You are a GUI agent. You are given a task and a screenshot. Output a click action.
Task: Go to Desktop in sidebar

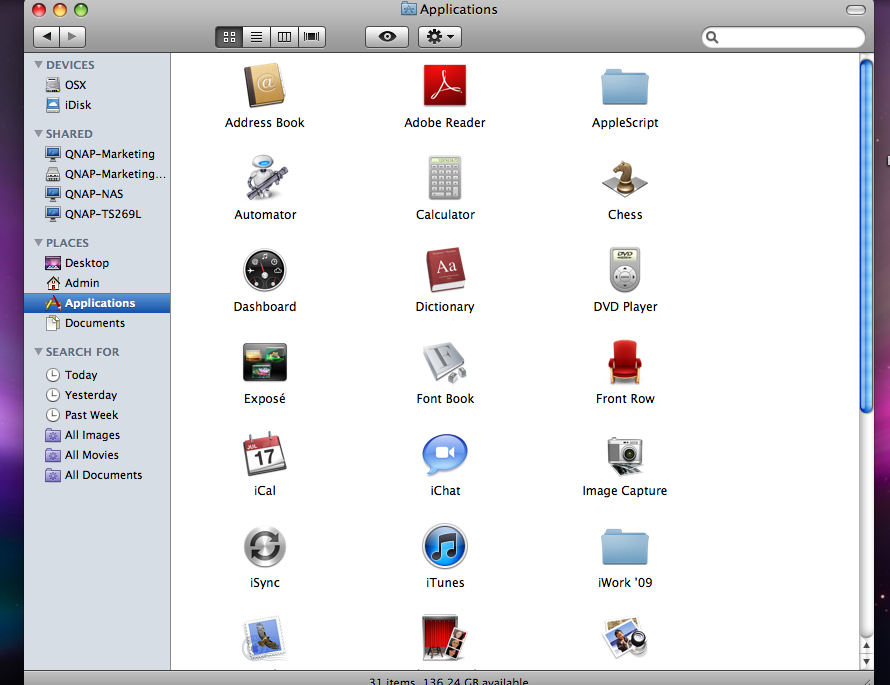click(x=97, y=263)
